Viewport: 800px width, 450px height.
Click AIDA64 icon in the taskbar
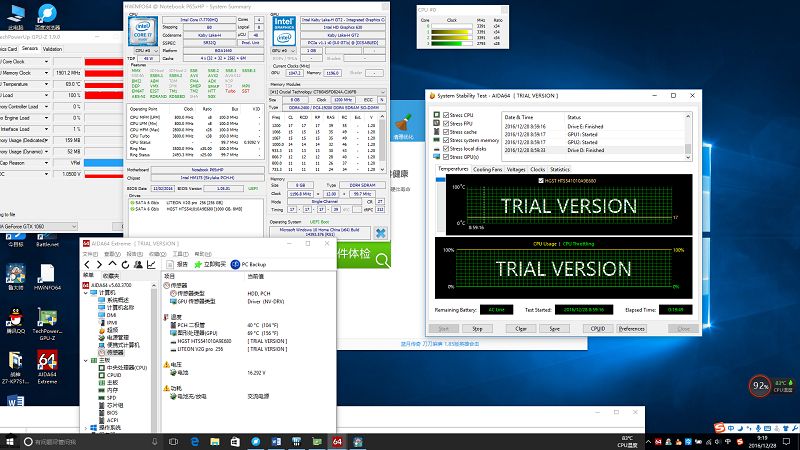pyautogui.click(x=337, y=441)
